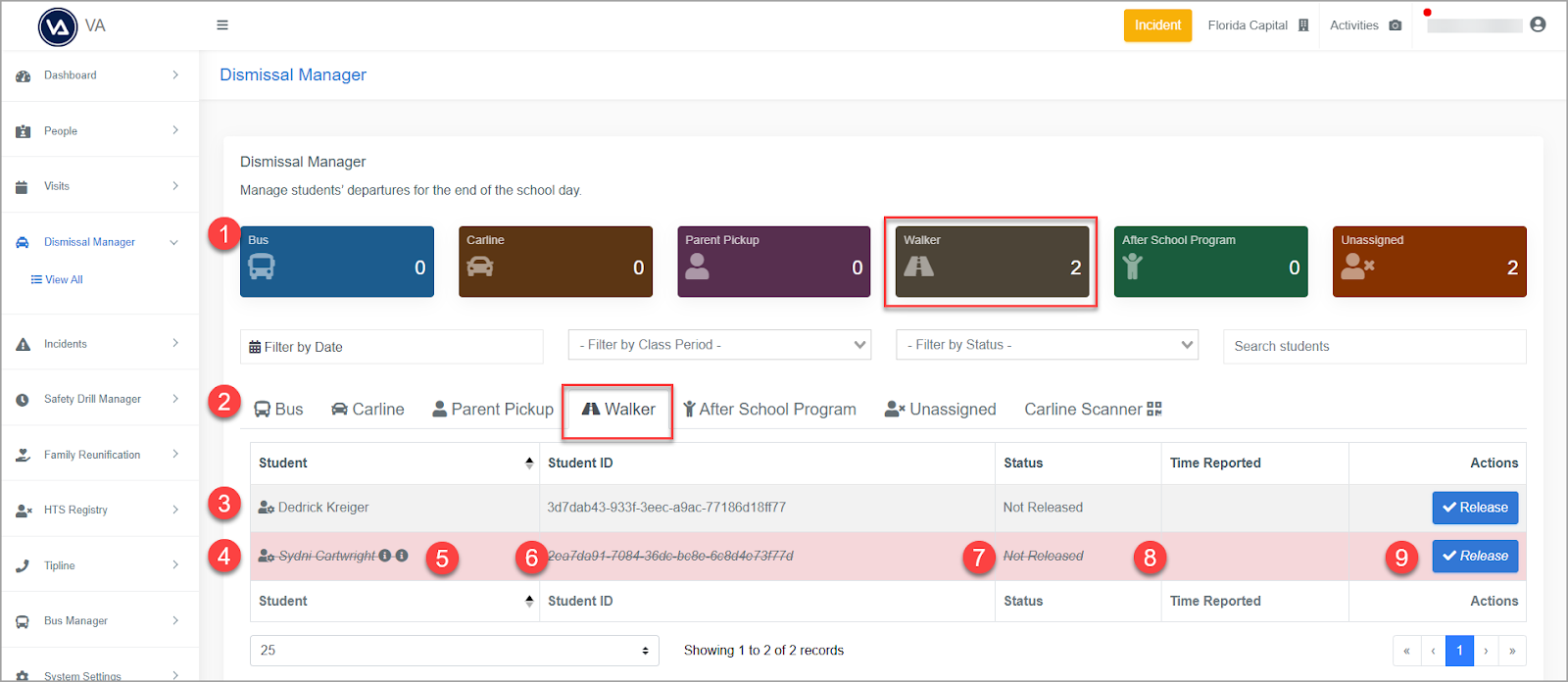Click the Safety Drill Manager clock icon
Screen dimensions: 1568x682
coord(23,400)
